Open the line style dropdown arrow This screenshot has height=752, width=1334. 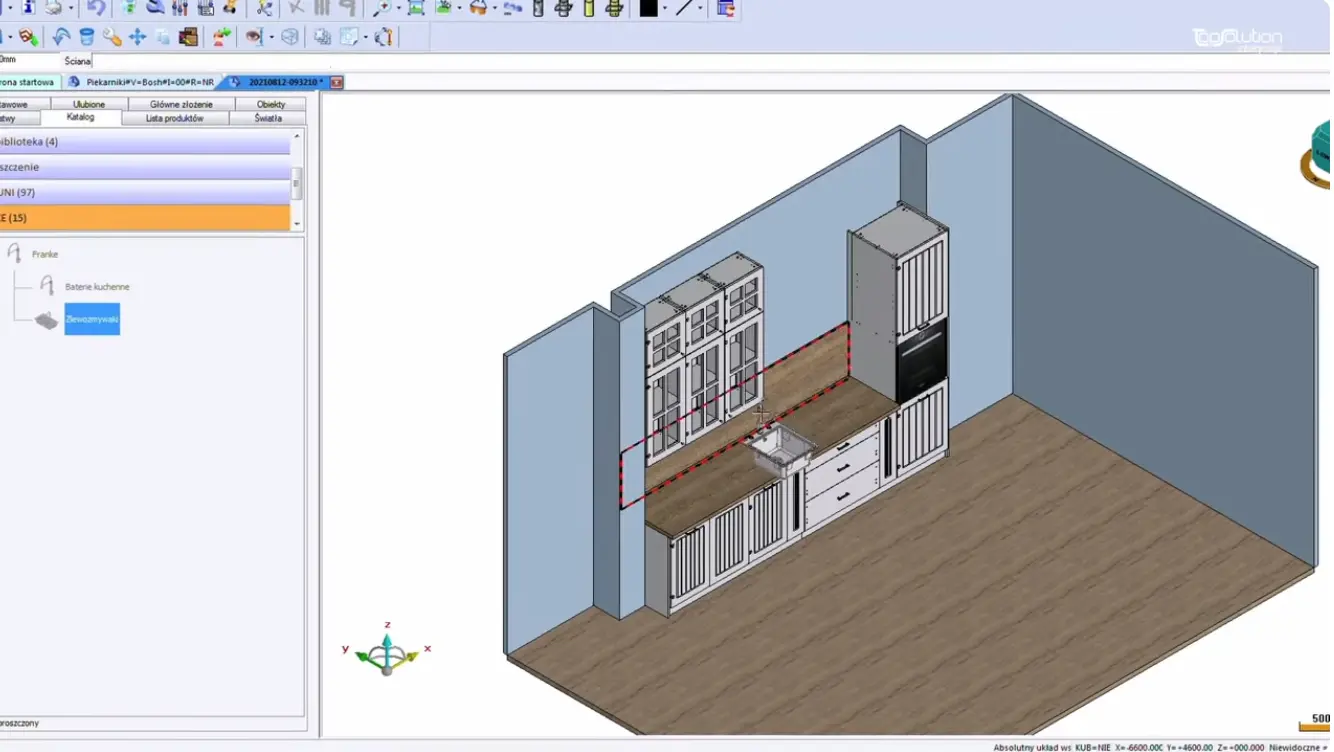pos(700,9)
